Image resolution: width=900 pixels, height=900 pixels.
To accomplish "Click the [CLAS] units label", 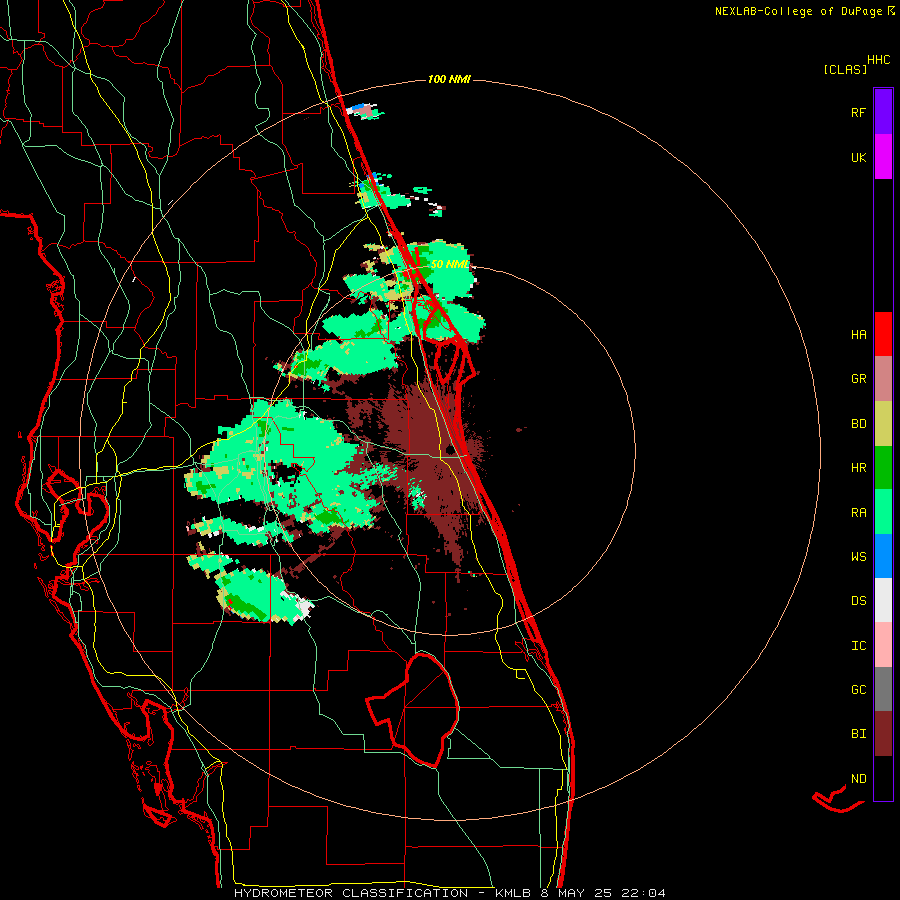I will (x=845, y=69).
